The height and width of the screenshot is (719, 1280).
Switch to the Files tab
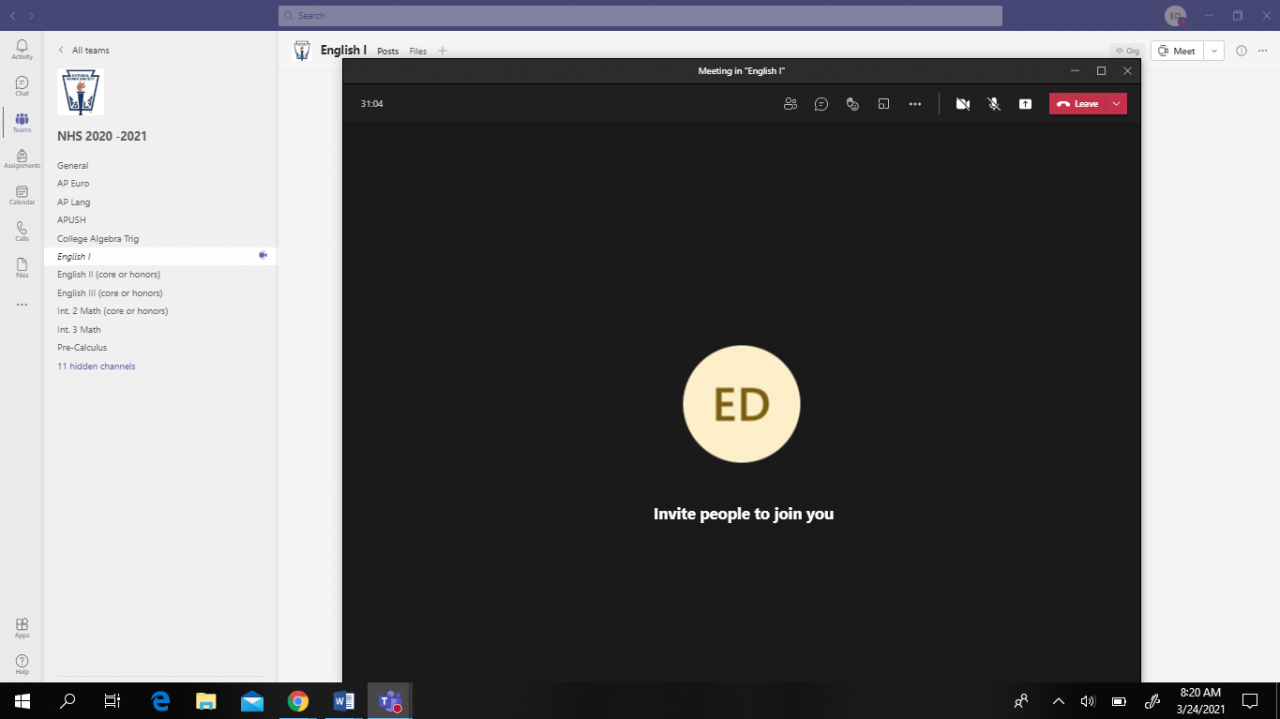coord(418,51)
